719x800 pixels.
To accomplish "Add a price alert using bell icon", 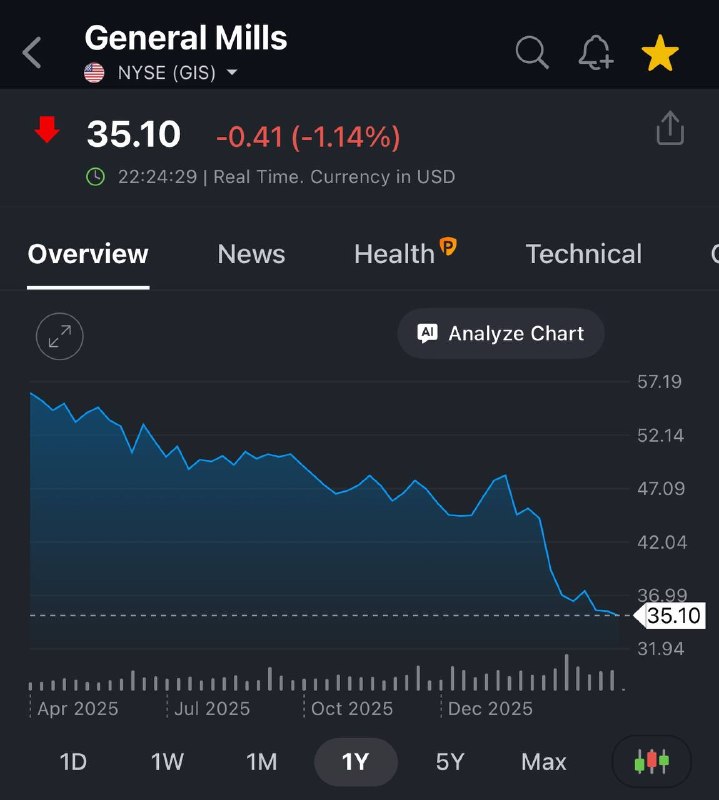I will [x=596, y=53].
